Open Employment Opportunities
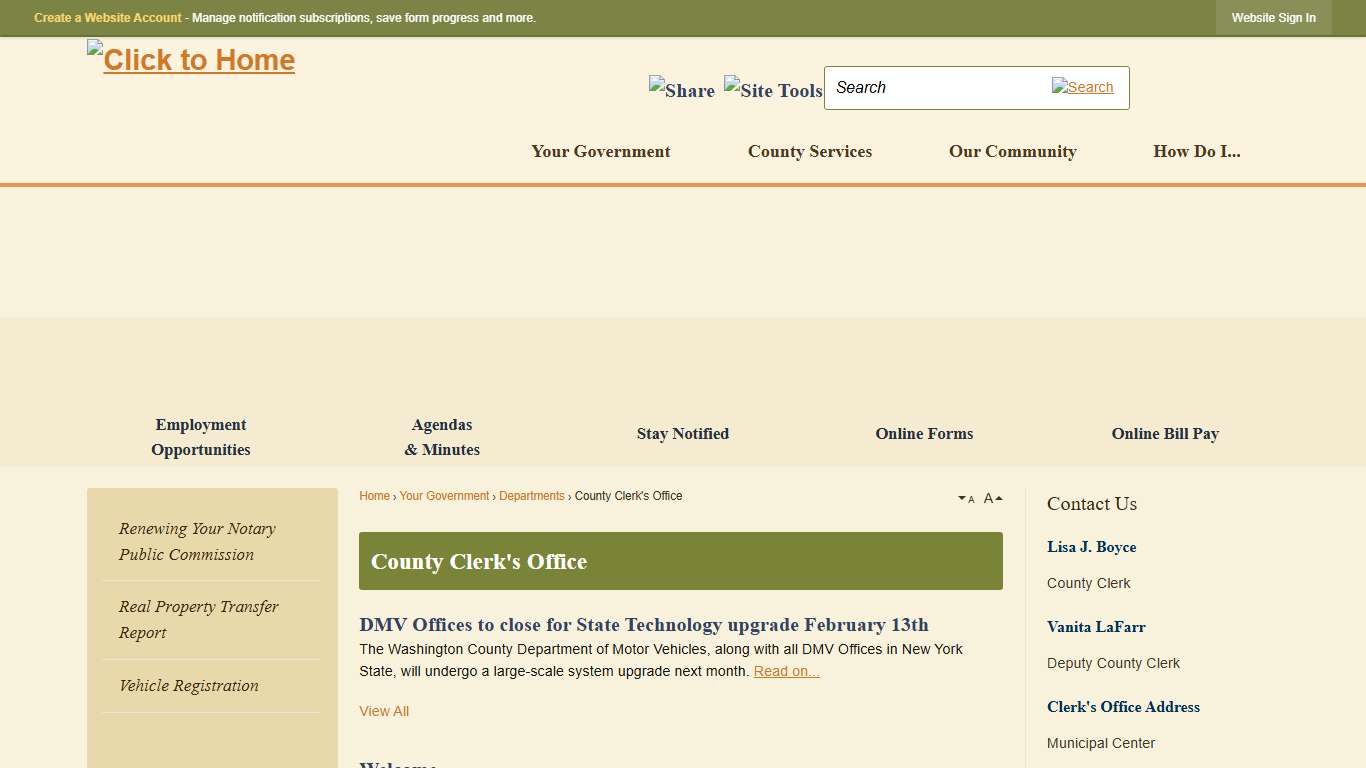1366x768 pixels. [x=200, y=437]
